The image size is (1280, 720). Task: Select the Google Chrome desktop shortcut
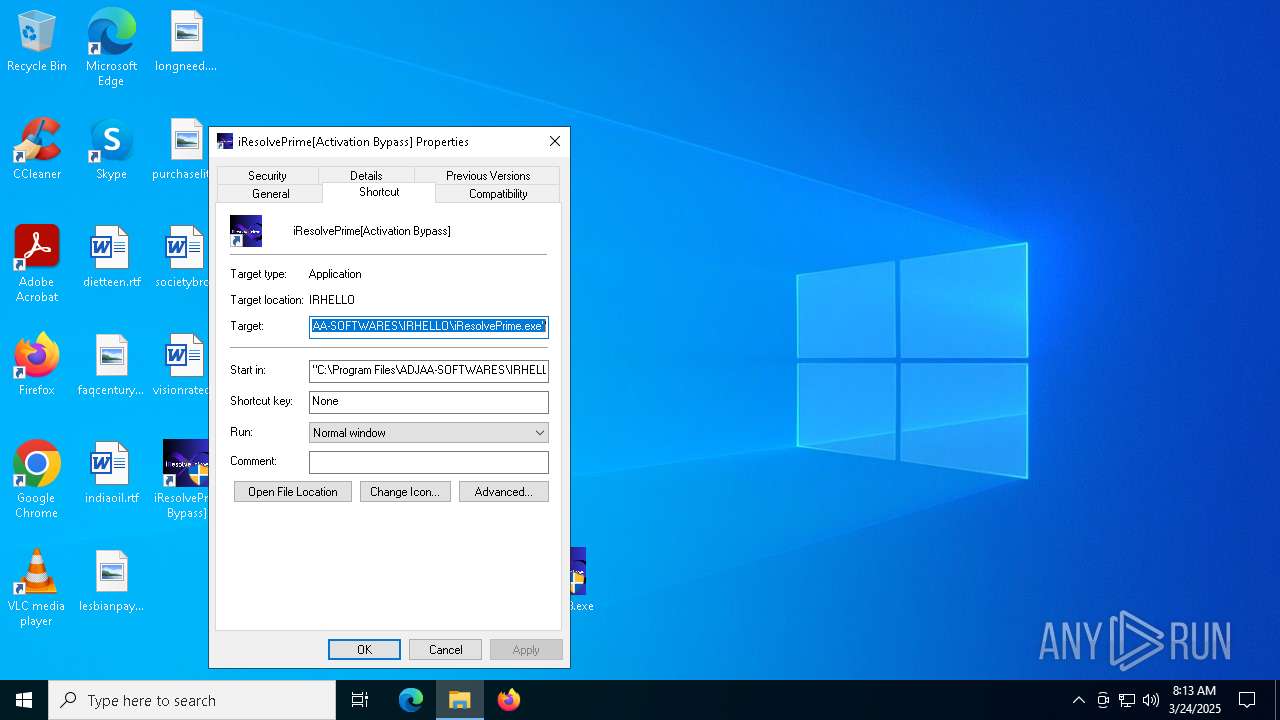click(x=37, y=479)
